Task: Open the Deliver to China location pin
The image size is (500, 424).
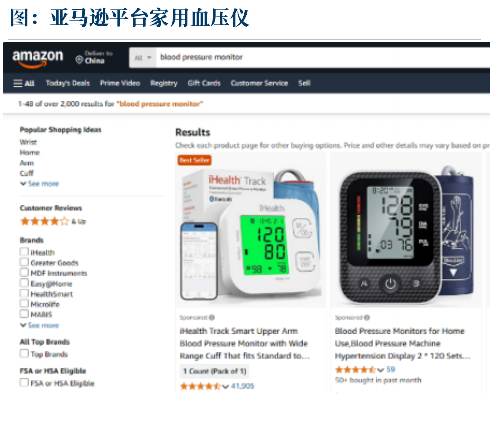Action: tap(79, 60)
